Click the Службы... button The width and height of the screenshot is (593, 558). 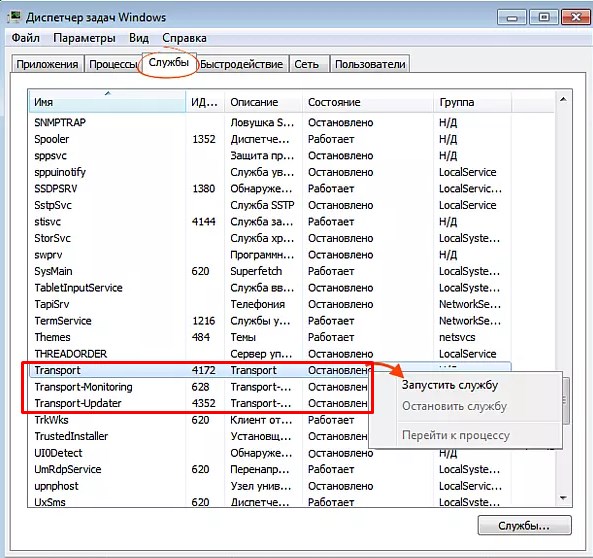(525, 525)
